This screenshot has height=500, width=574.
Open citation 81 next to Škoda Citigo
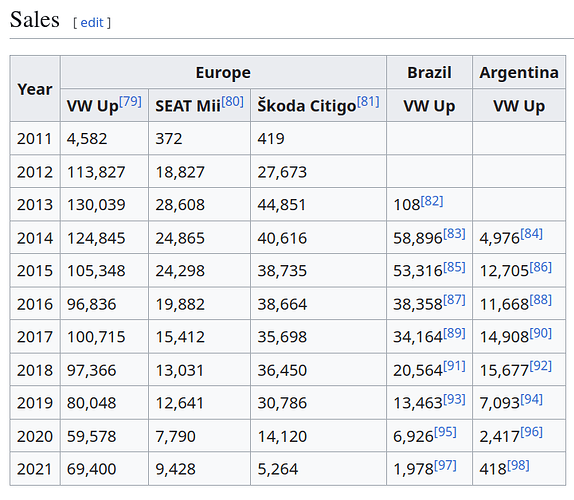tap(368, 101)
